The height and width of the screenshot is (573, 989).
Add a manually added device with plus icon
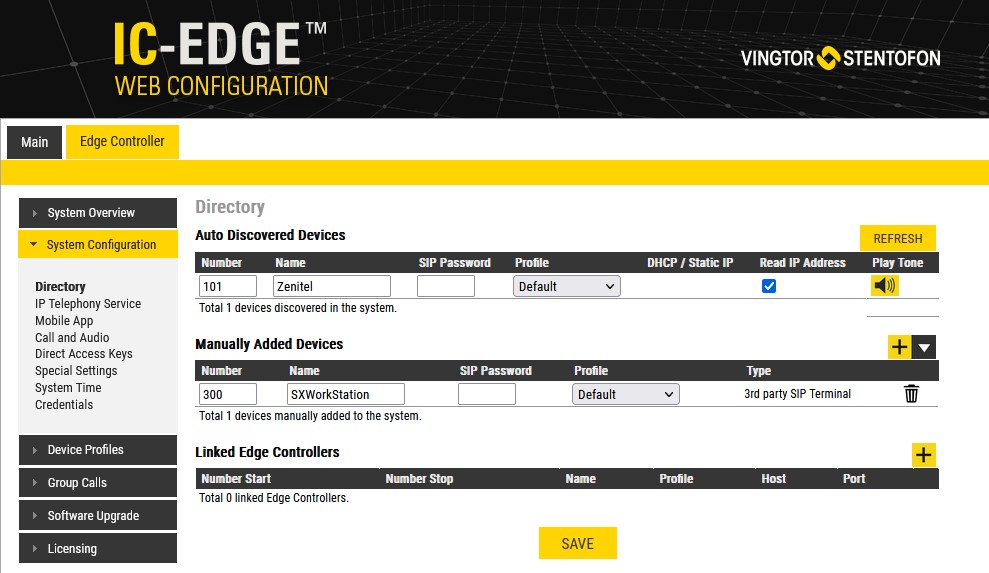pyautogui.click(x=900, y=347)
